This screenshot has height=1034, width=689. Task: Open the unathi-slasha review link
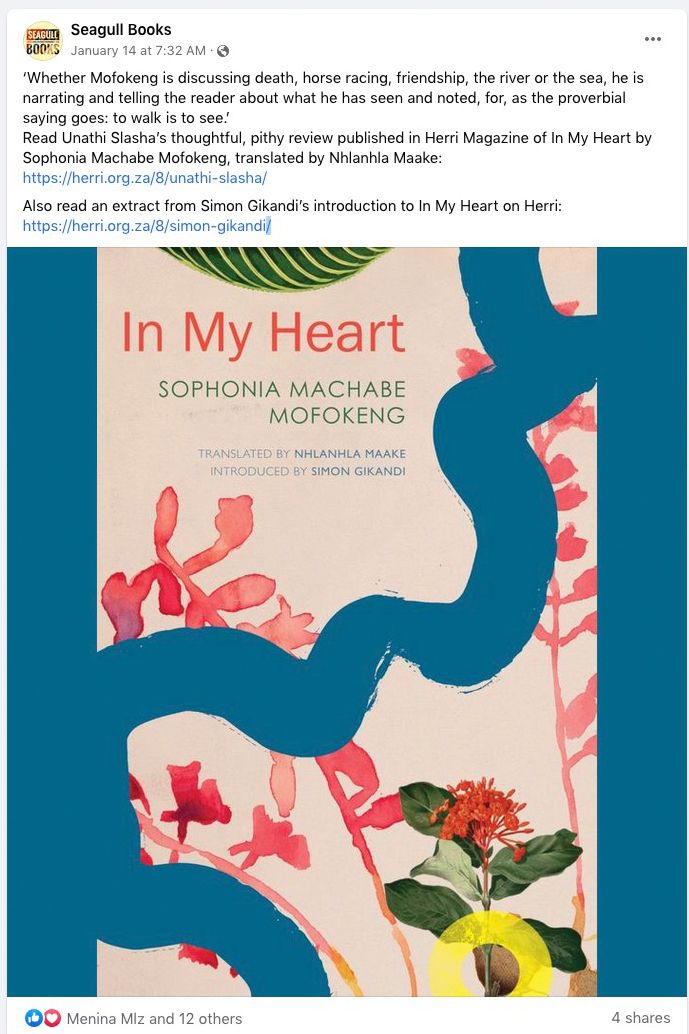144,177
